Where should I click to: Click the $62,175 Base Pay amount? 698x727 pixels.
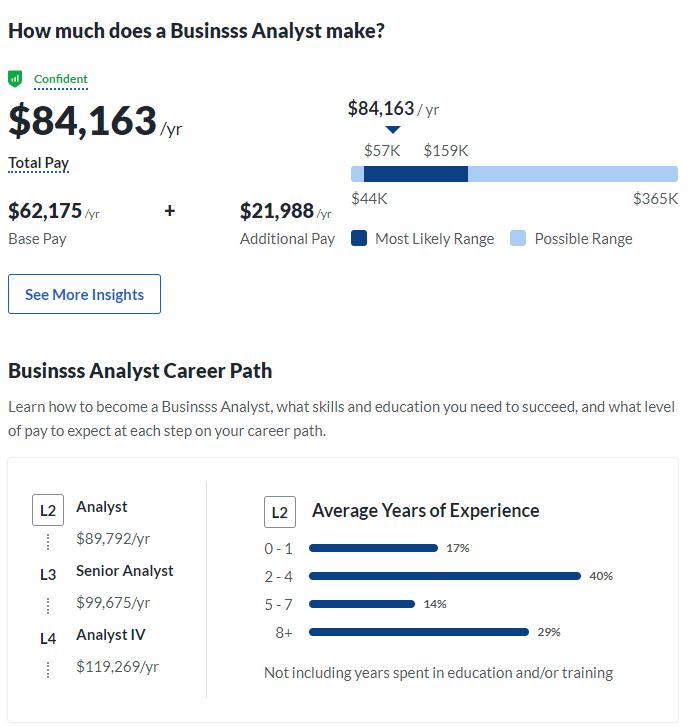(x=45, y=211)
